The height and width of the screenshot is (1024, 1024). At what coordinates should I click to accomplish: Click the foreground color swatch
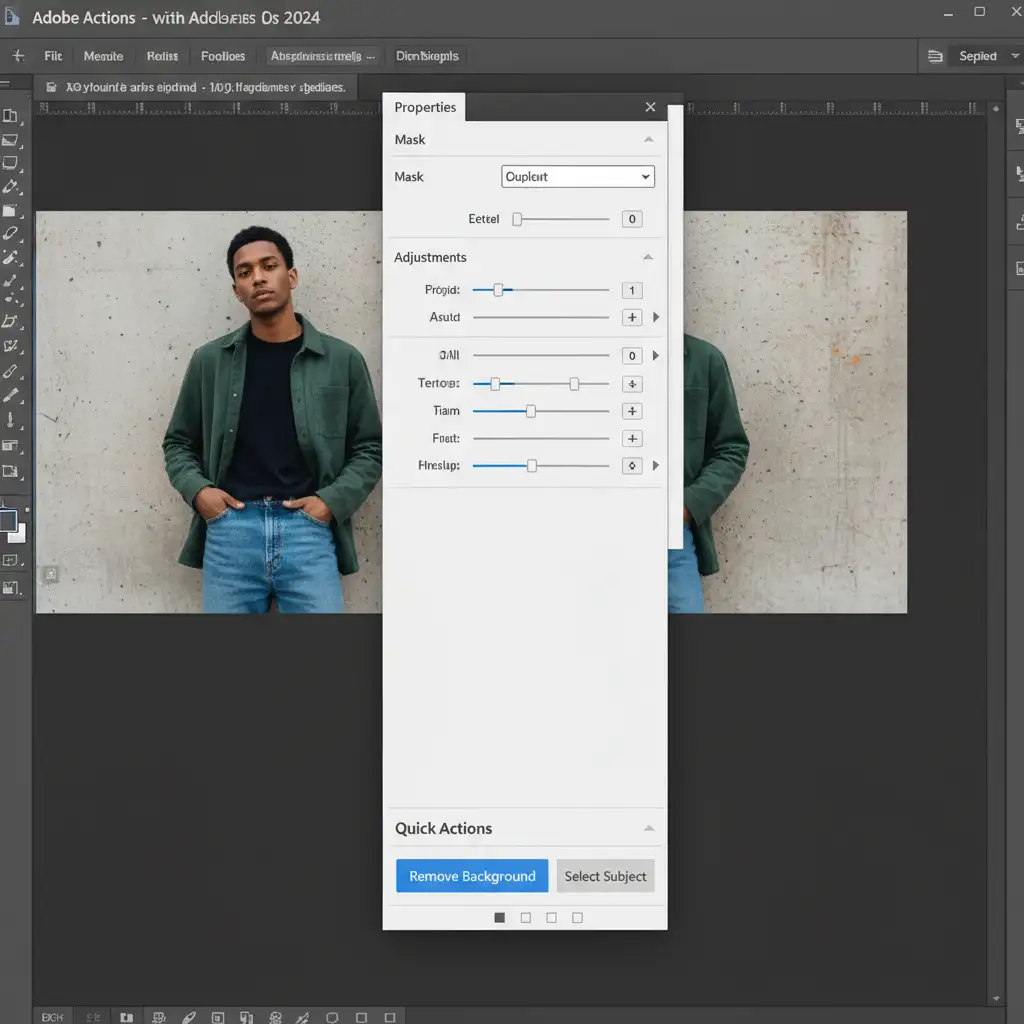(x=8, y=520)
